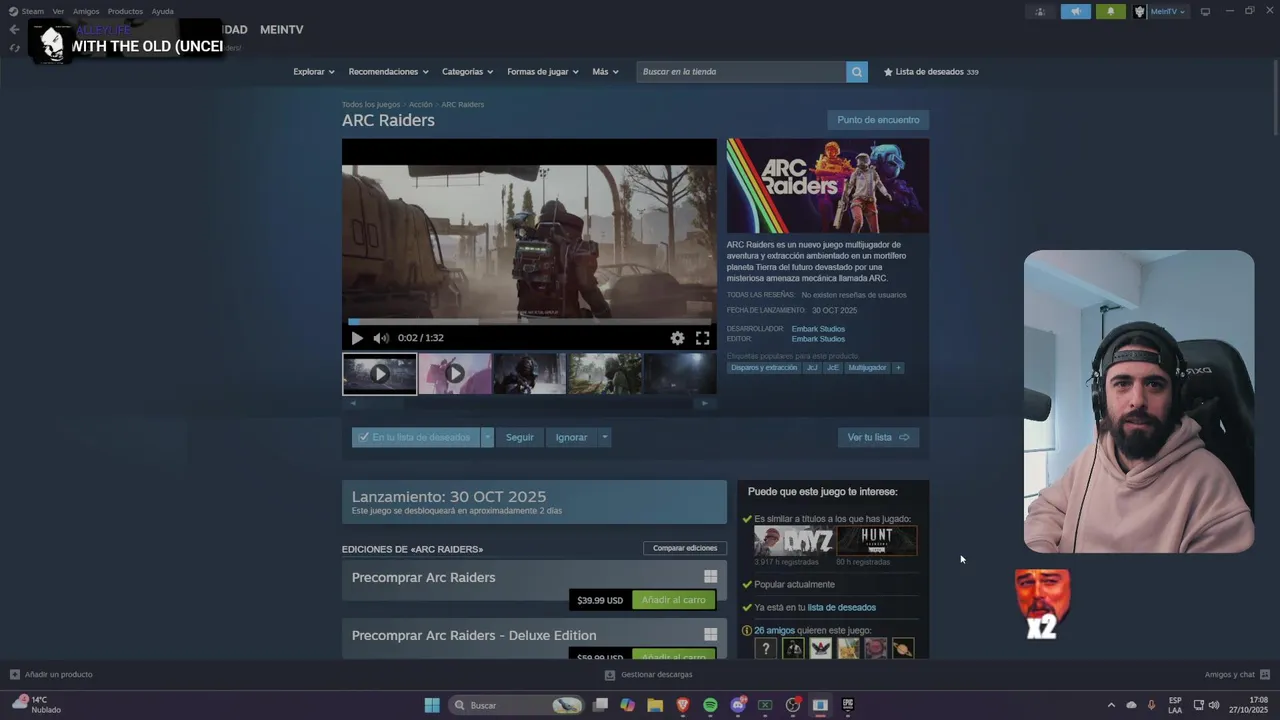Viewport: 1280px width, 720px height.
Task: Open the Amigos menu
Action: [x=86, y=11]
